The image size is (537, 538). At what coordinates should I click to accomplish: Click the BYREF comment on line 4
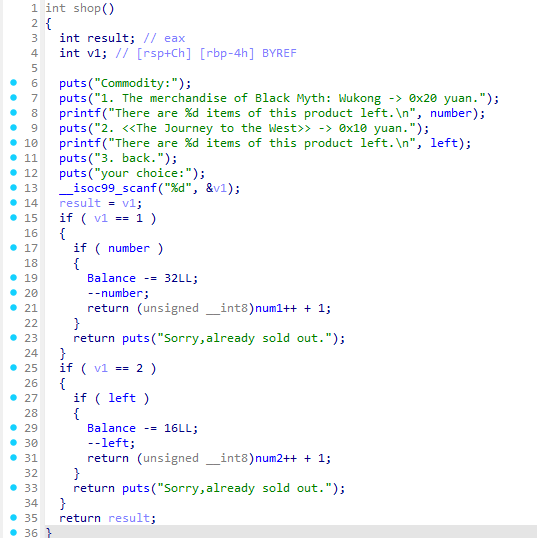tap(279, 53)
